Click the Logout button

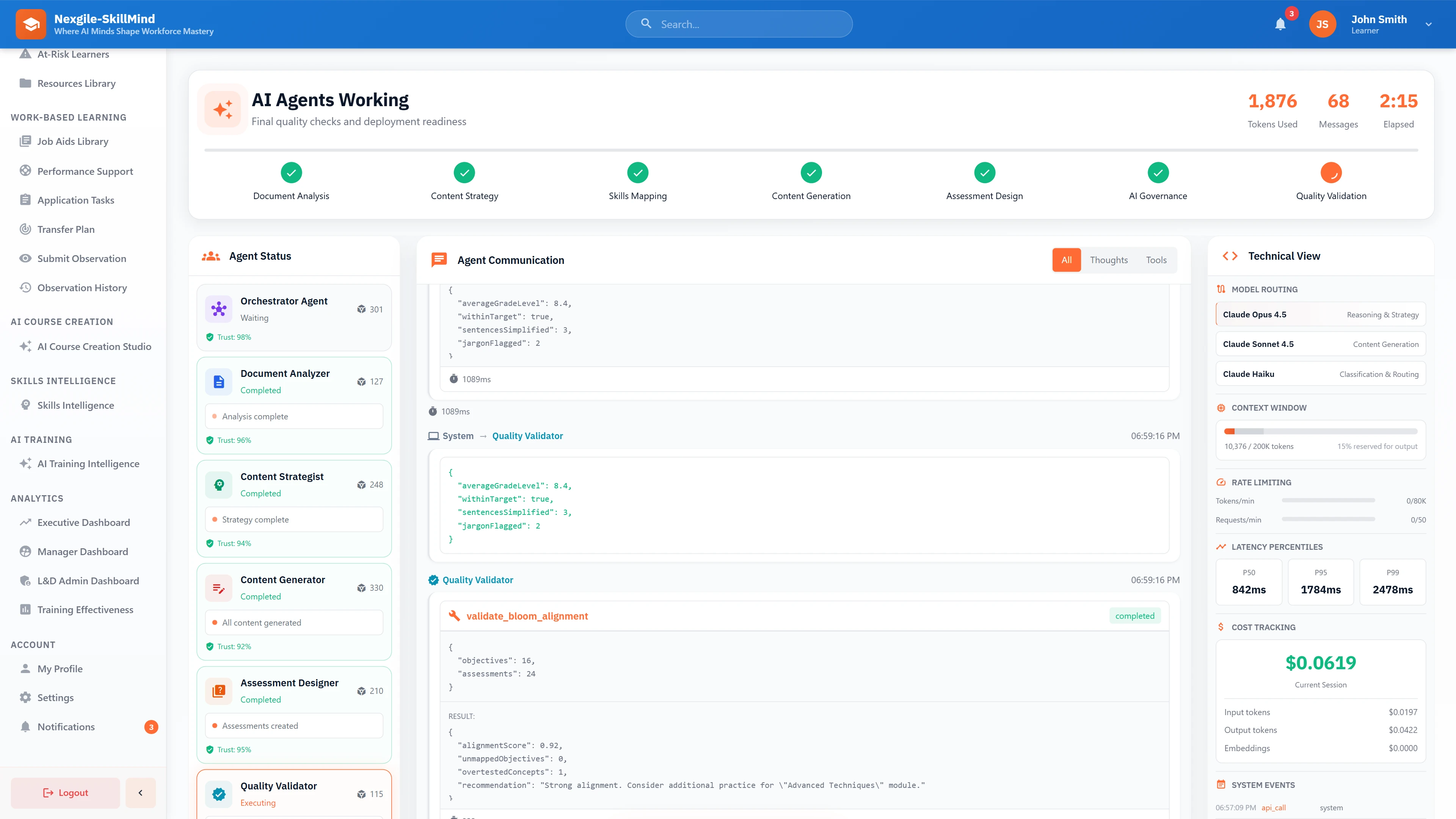[x=64, y=792]
